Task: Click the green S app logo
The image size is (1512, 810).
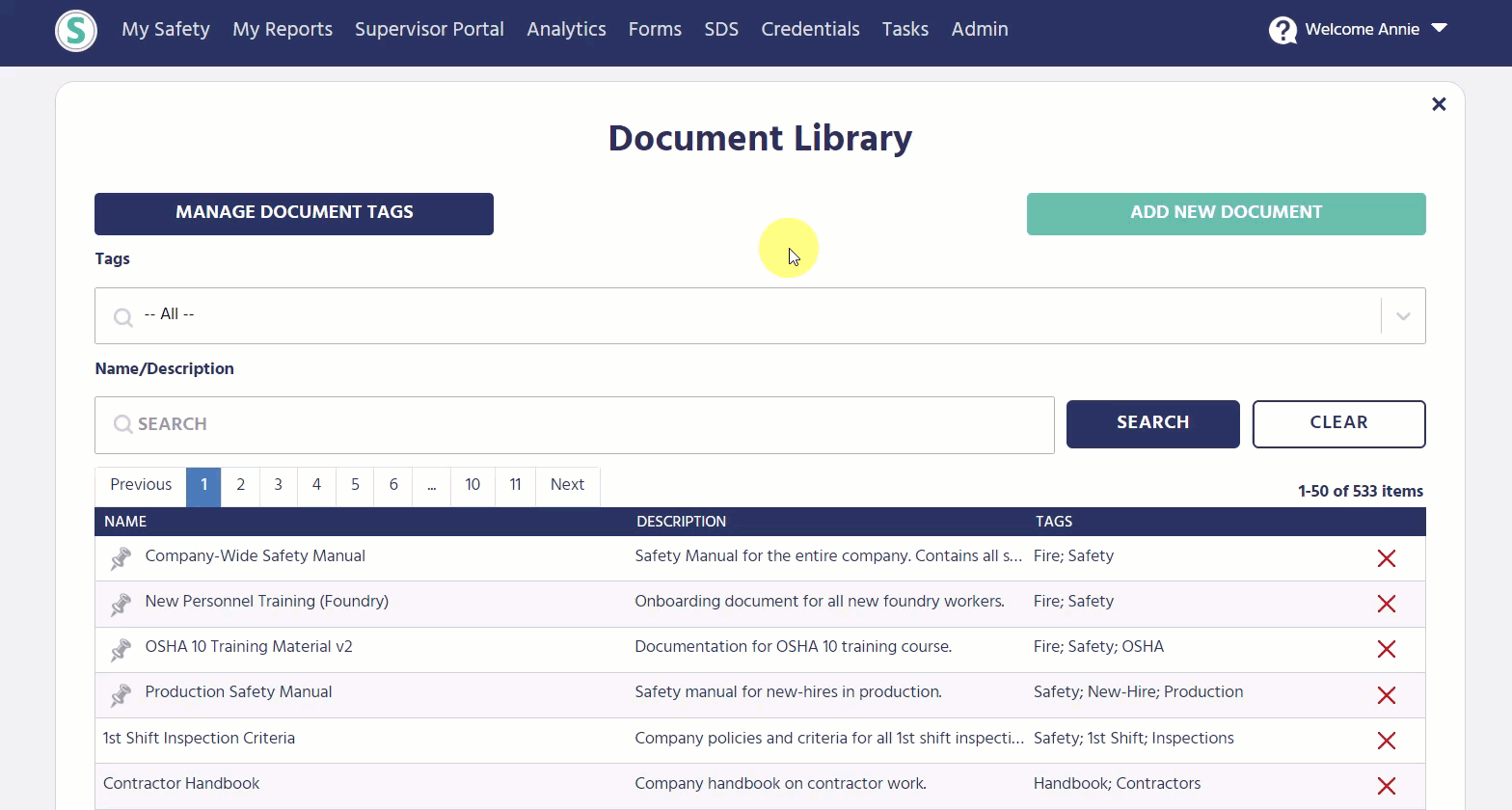Action: point(76,31)
